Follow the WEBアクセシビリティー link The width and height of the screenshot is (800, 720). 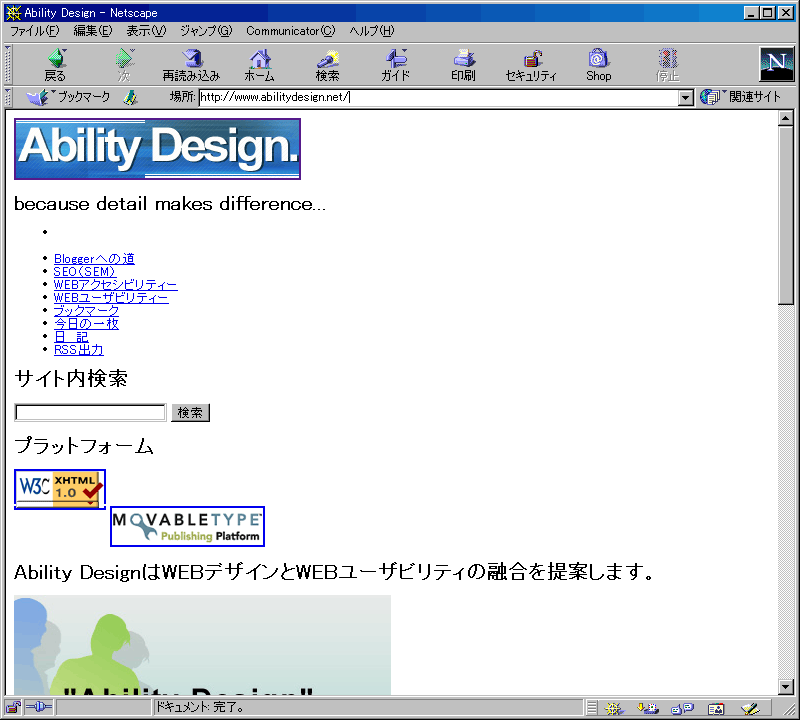click(x=116, y=285)
